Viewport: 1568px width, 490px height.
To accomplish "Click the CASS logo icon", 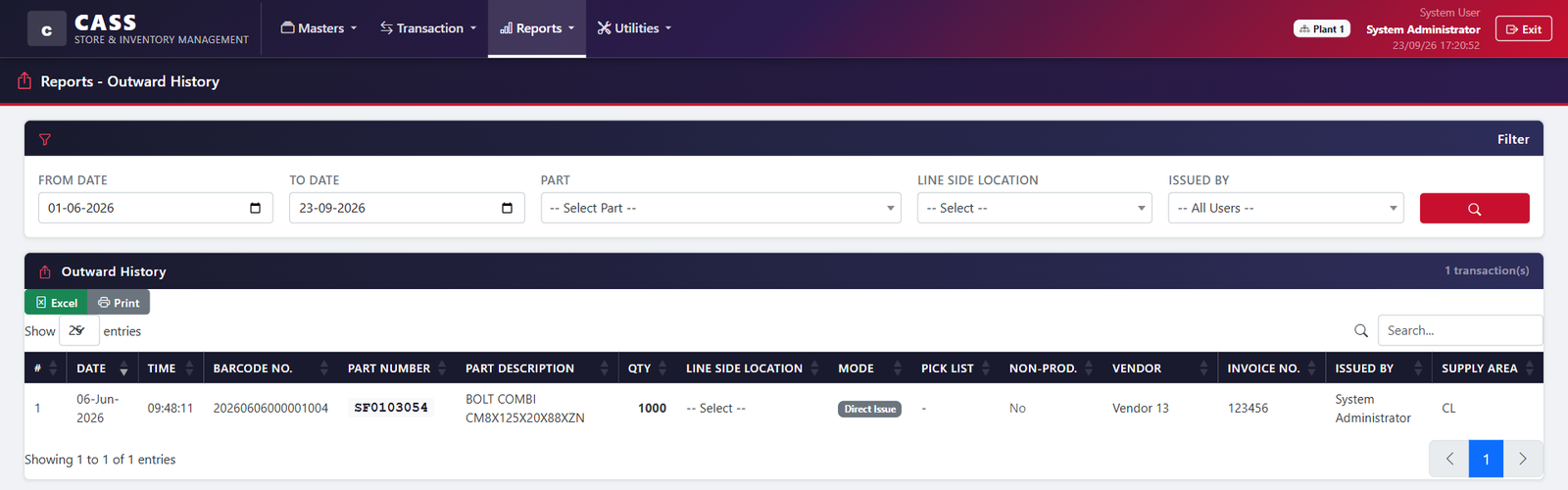I will [46, 29].
